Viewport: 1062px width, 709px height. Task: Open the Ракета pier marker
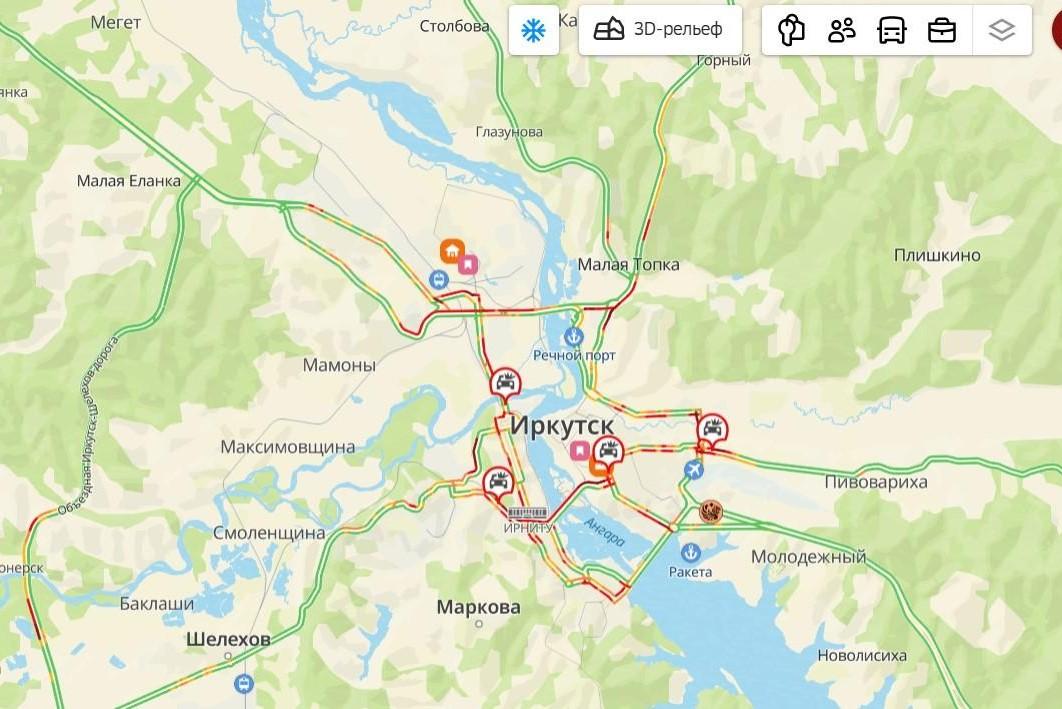point(690,553)
